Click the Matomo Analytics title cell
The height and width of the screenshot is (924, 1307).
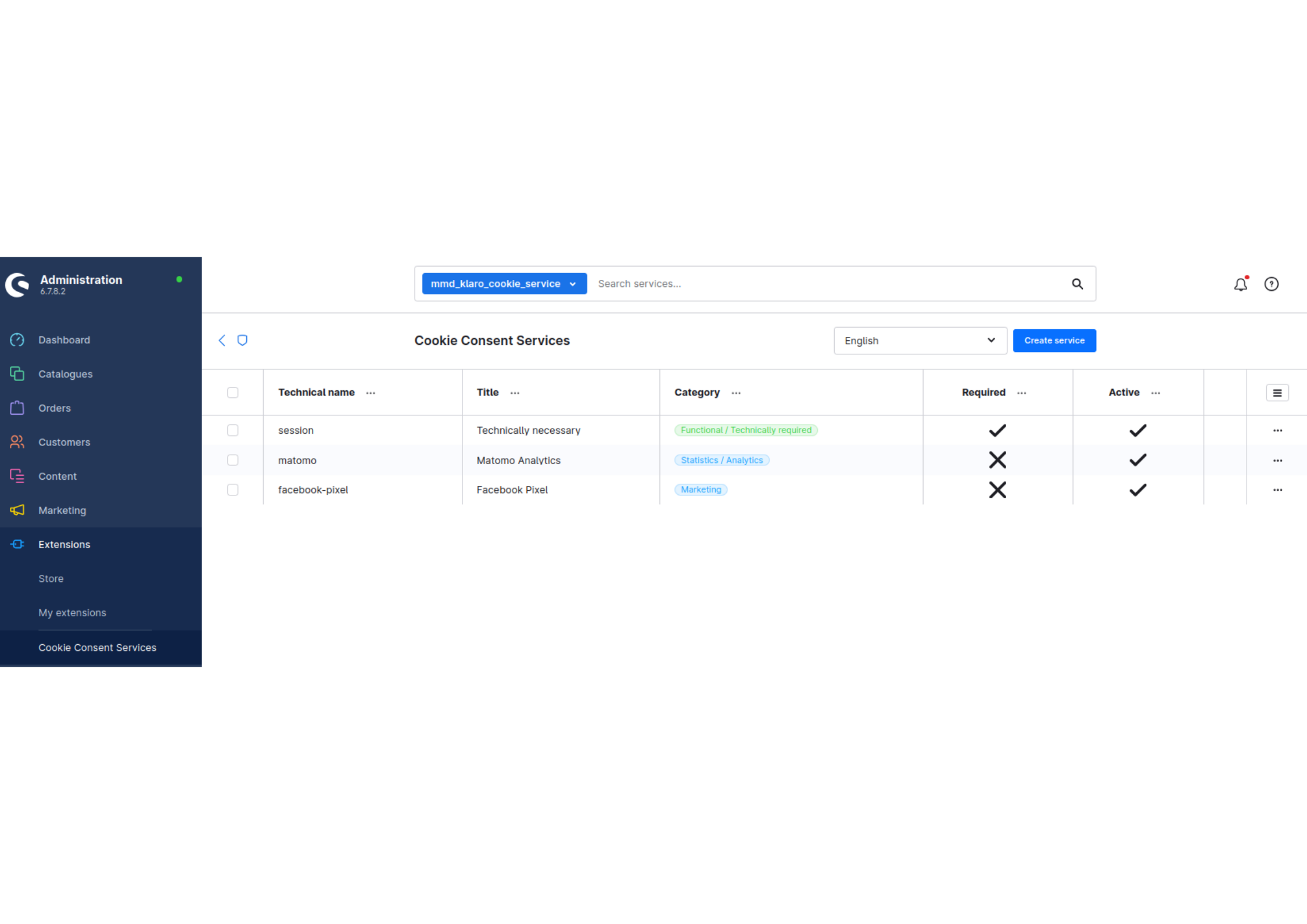[x=518, y=461]
